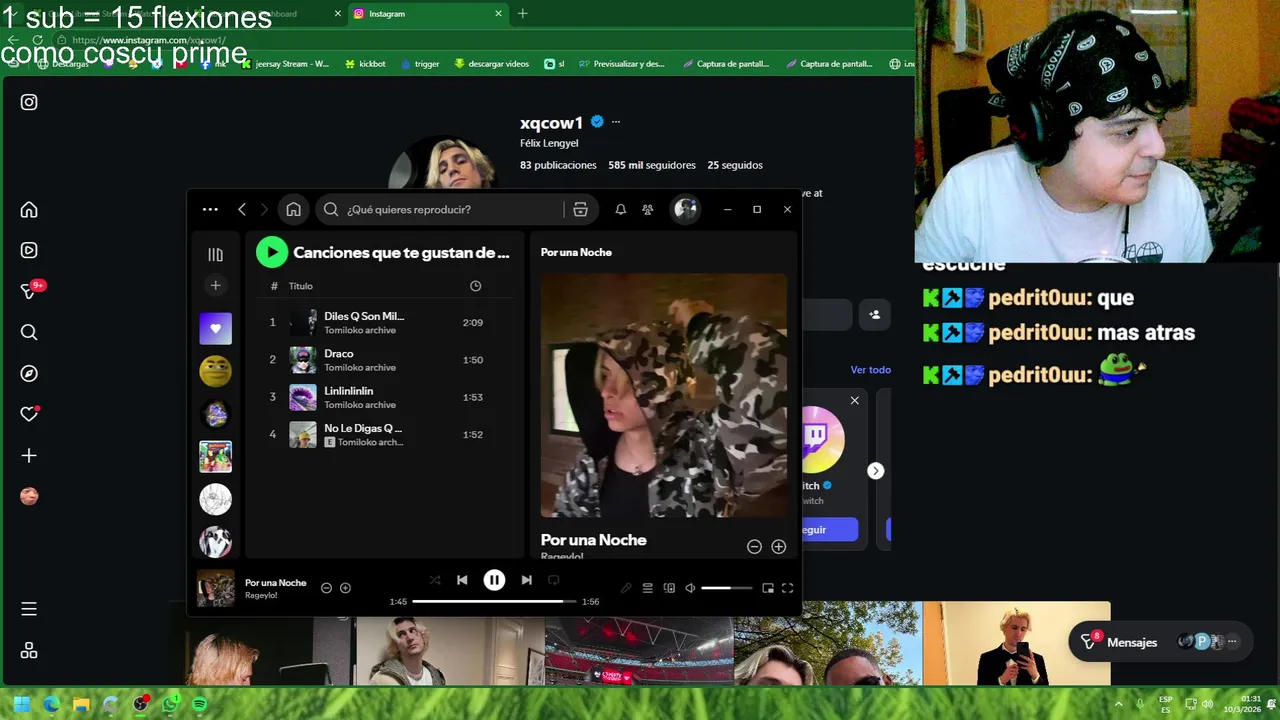Sort tracks by duration clock icon
Screen dimensions: 1280x720
pos(475,286)
